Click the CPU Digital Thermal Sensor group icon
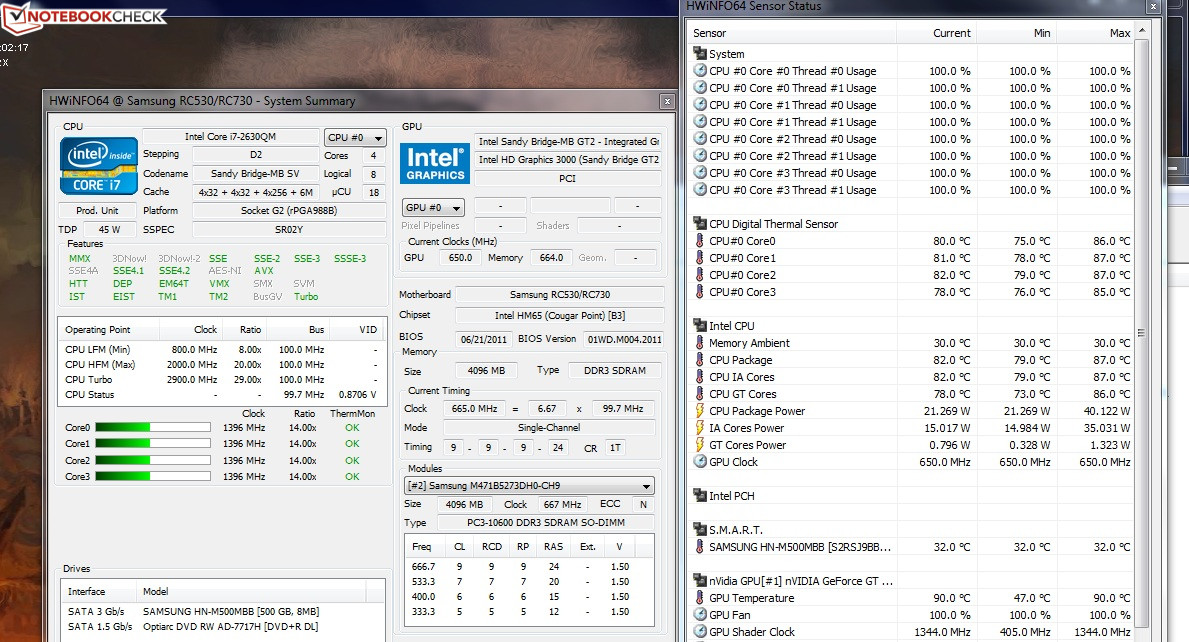The width and height of the screenshot is (1189, 642). click(x=700, y=224)
